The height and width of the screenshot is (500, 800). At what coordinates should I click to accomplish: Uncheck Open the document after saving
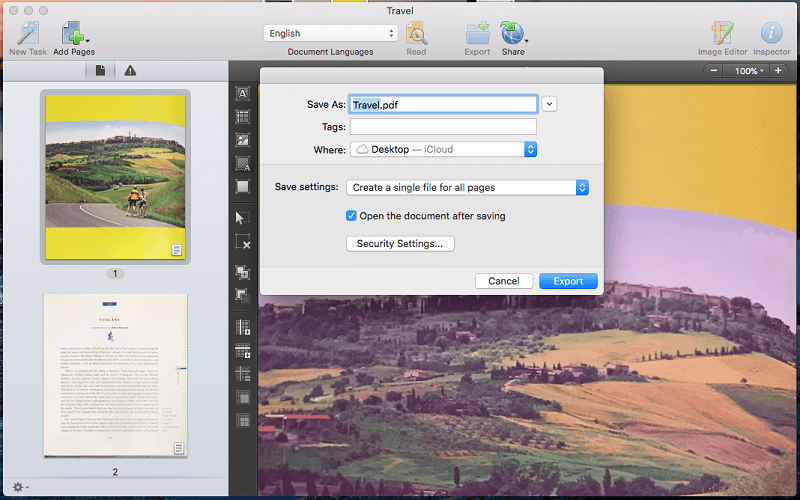(351, 216)
